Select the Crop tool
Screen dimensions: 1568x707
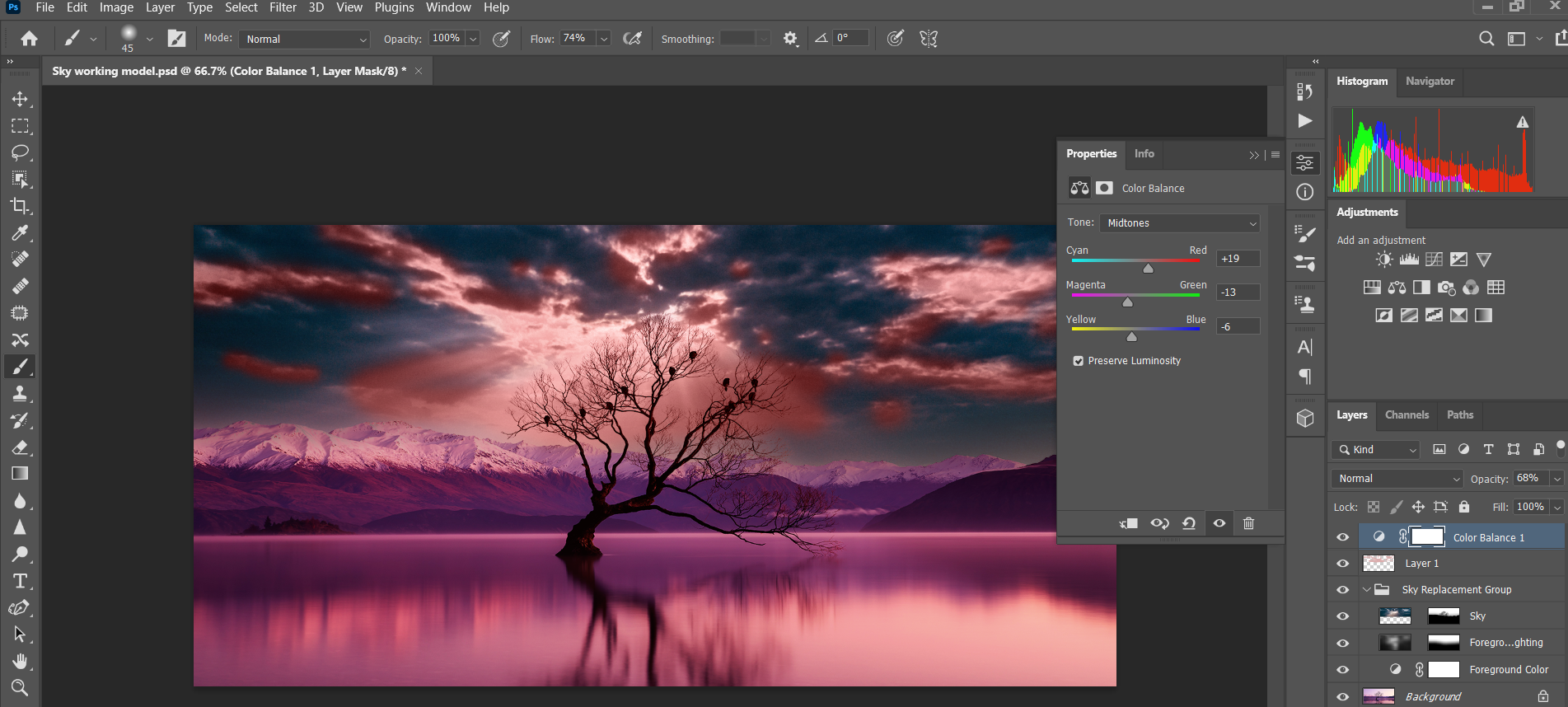(x=20, y=206)
